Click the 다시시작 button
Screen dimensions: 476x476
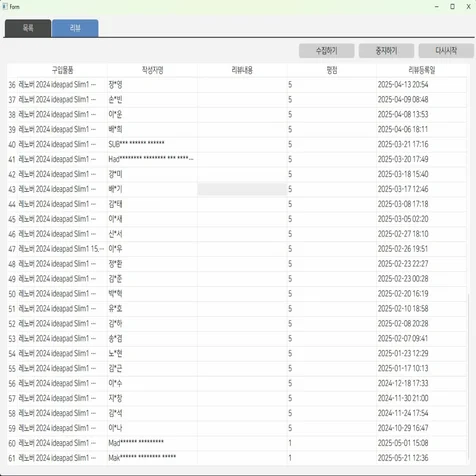tap(446, 51)
